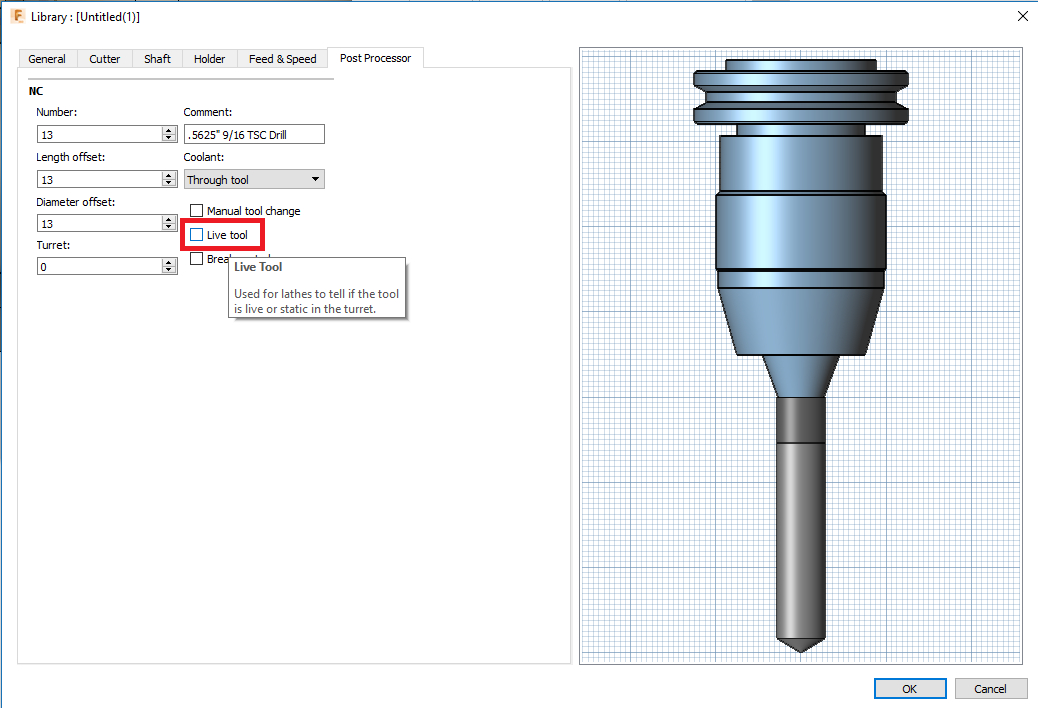Screen dimensions: 1038x708
Task: Decrement the Turret value
Action: click(x=168, y=269)
